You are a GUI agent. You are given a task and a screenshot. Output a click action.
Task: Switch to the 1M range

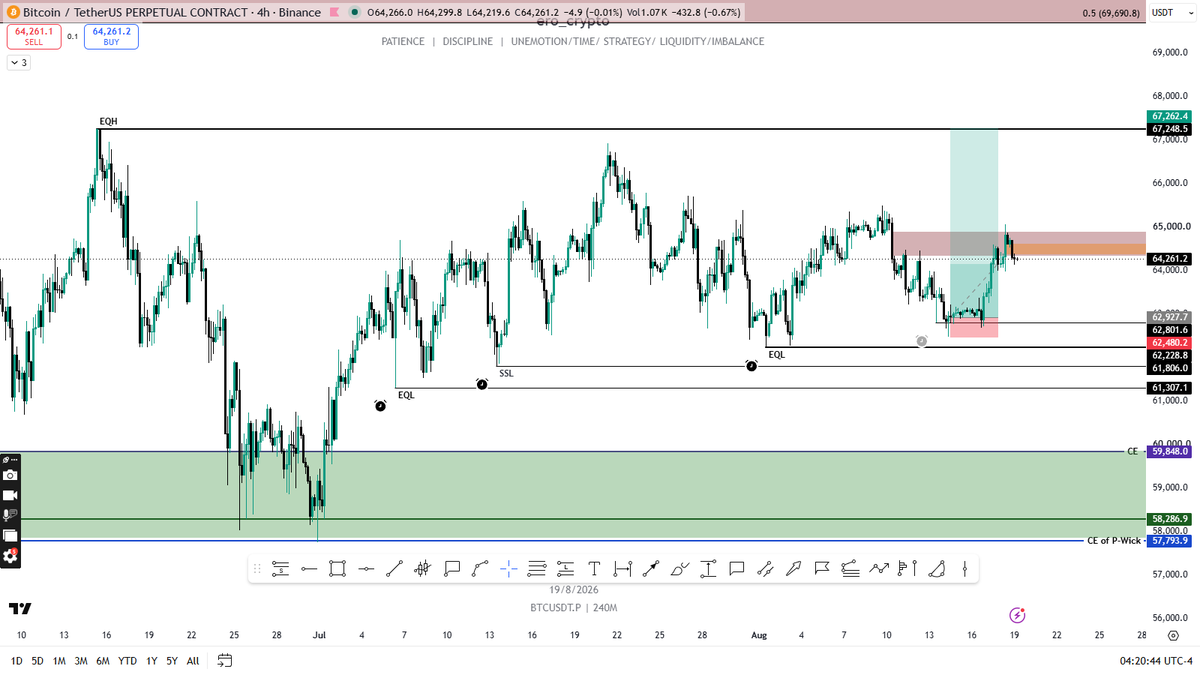click(x=59, y=660)
